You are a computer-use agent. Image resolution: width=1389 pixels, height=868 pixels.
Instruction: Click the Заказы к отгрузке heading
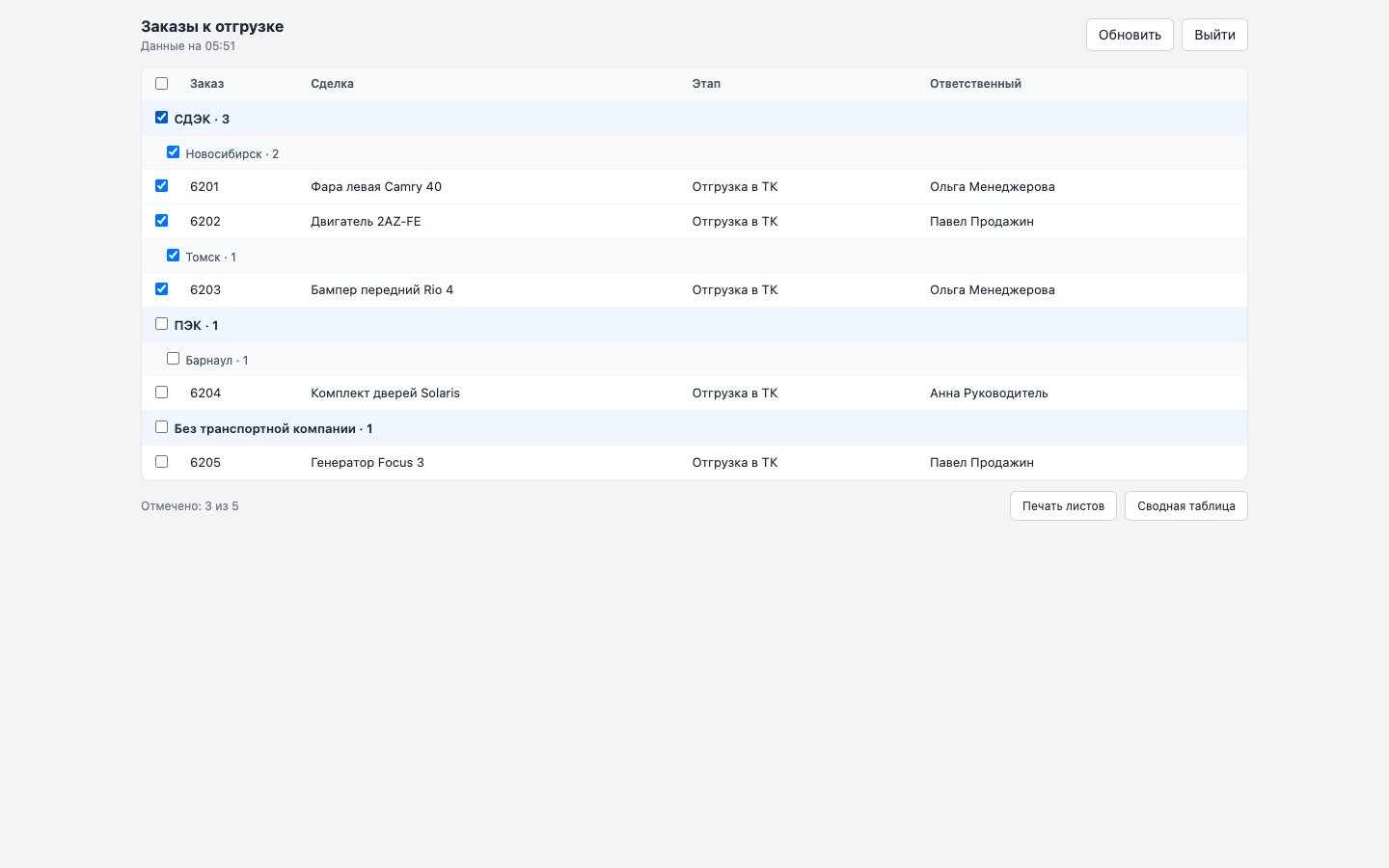212,27
